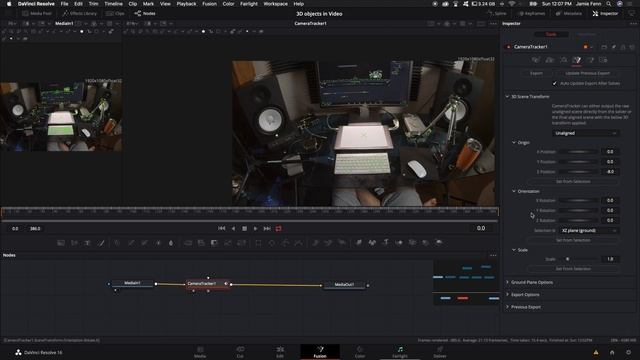Click the Blur droplet tool icon in toolbar
Viewport: 640px width, 360px height.
171,243
